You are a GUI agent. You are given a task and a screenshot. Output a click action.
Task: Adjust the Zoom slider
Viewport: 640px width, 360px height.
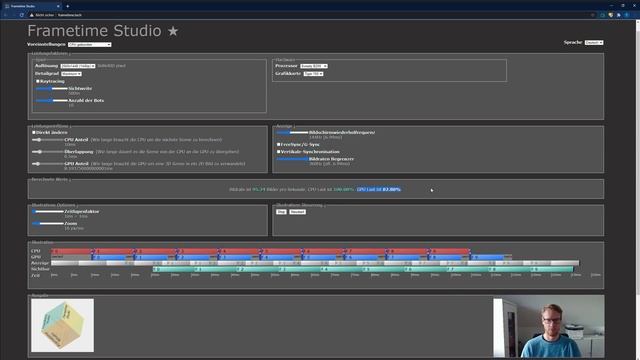(x=47, y=224)
